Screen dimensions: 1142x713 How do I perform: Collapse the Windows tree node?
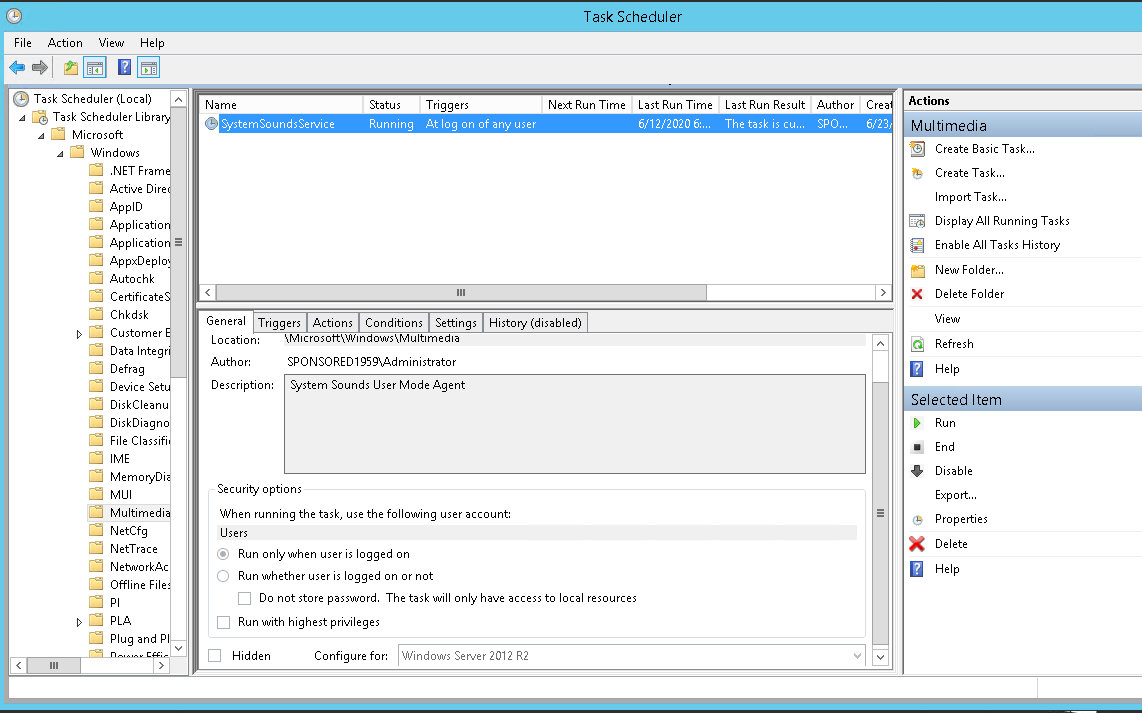point(61,153)
